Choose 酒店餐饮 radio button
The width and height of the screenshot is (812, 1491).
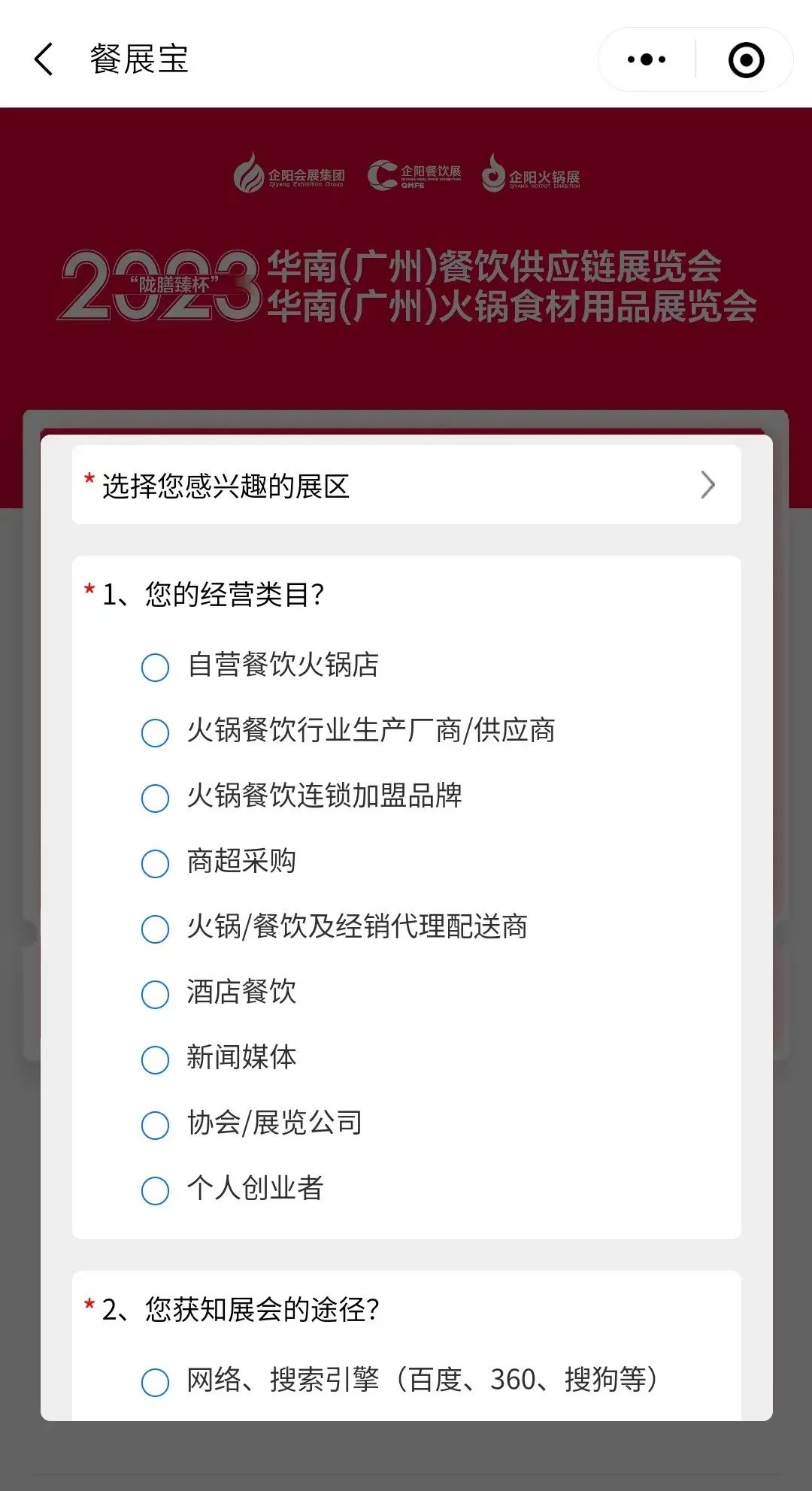(x=219, y=992)
